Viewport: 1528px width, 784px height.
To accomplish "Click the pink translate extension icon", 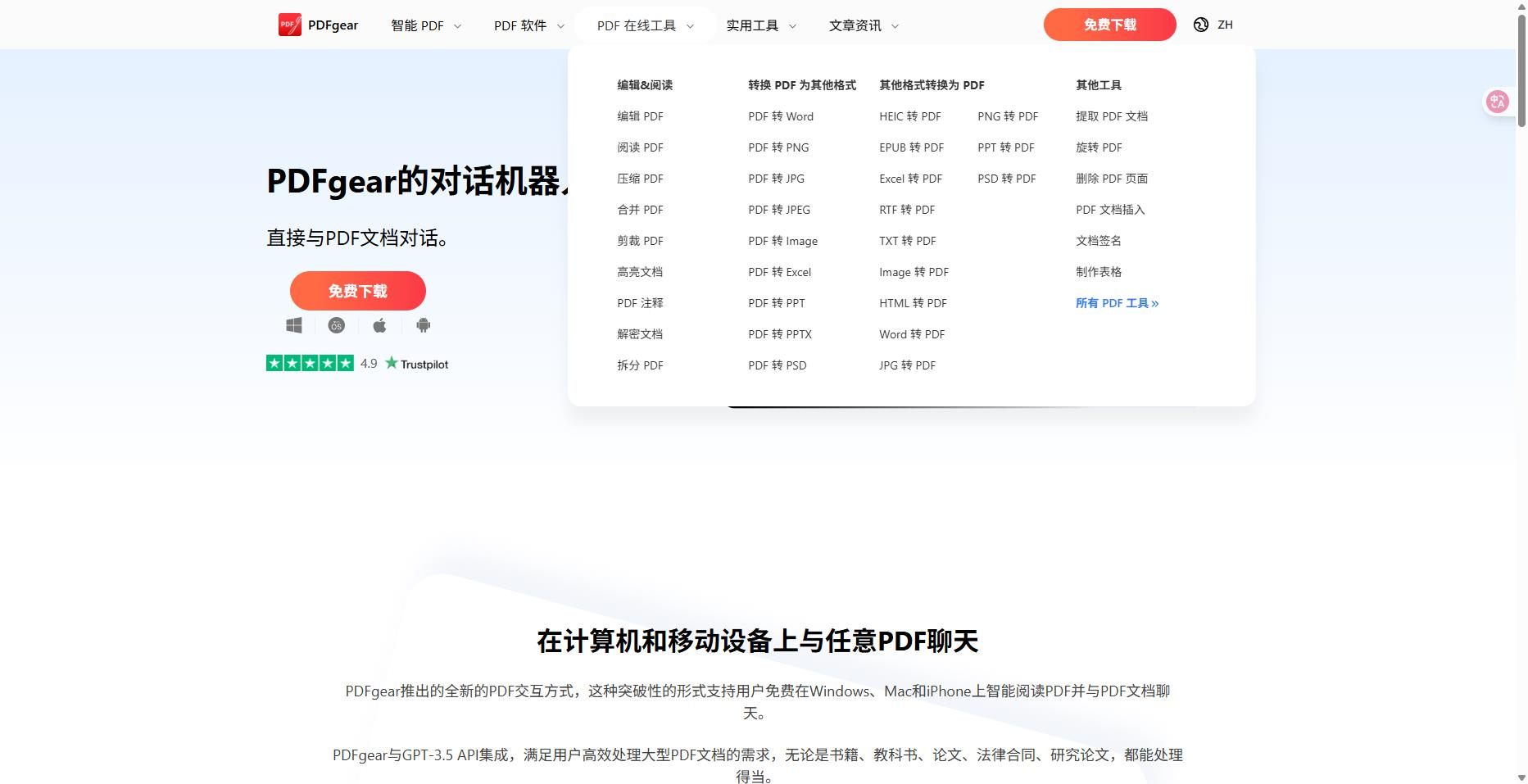I will pos(1498,102).
